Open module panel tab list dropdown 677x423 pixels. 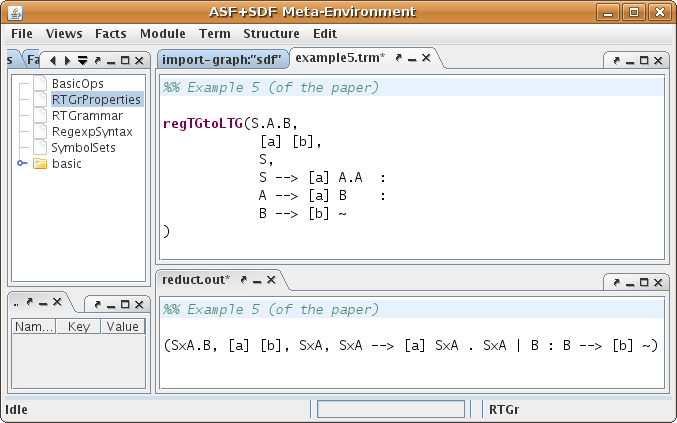click(82, 61)
